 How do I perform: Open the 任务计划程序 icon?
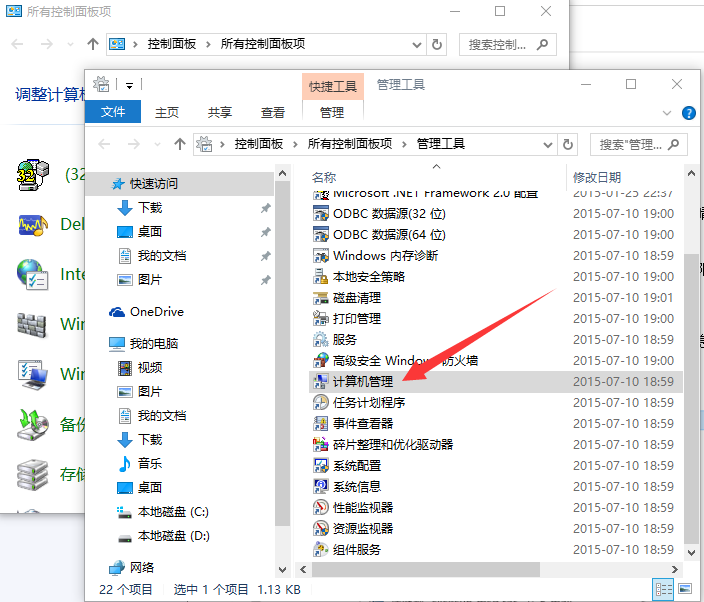click(321, 402)
